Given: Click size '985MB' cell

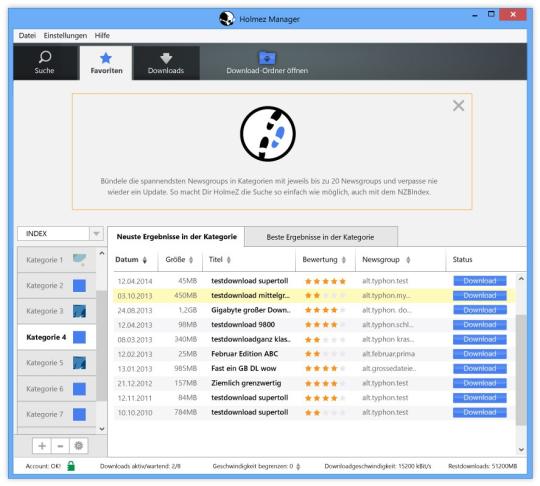Looking at the screenshot, I should coord(186,369).
